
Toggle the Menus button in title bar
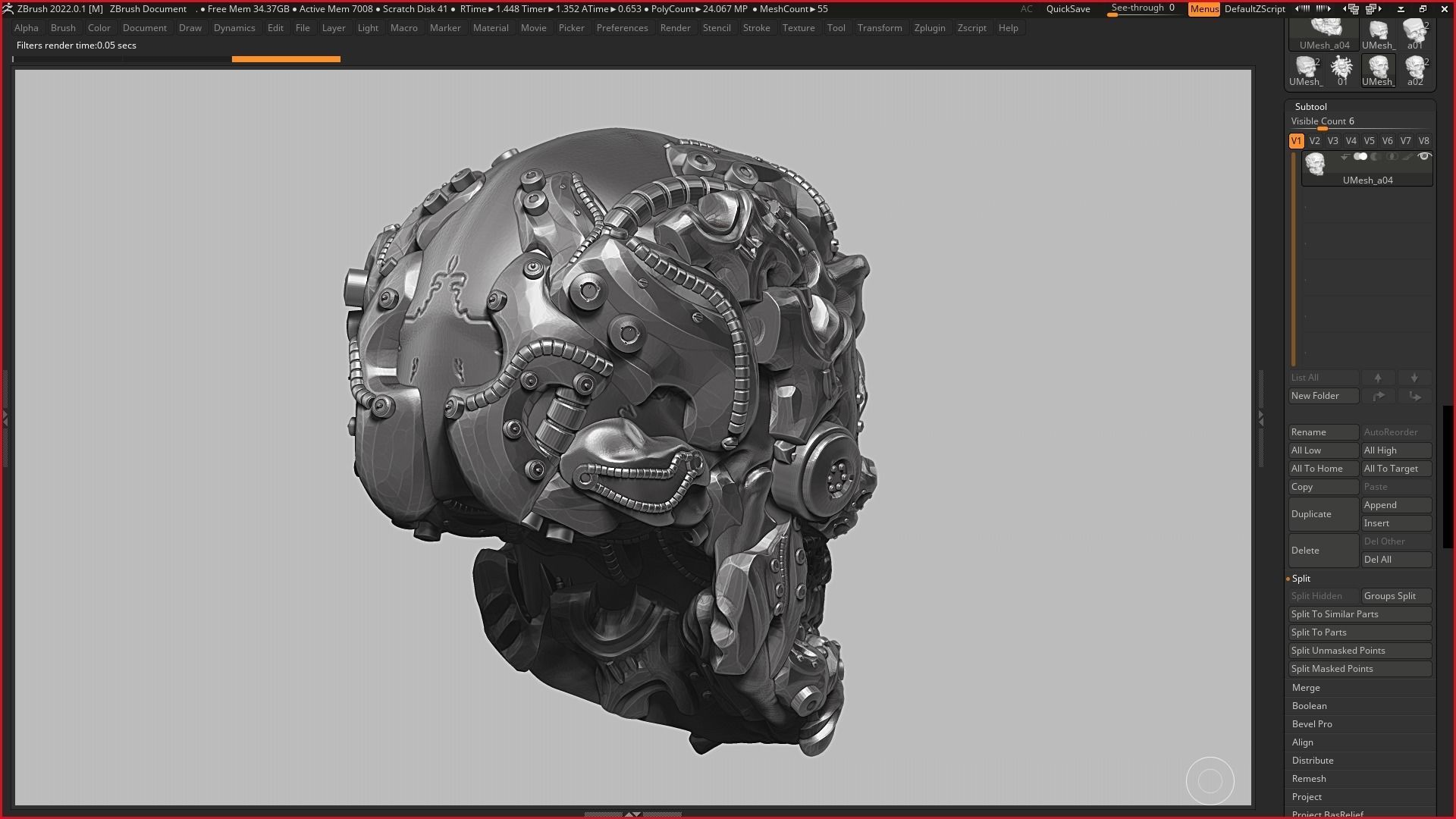tap(1204, 9)
